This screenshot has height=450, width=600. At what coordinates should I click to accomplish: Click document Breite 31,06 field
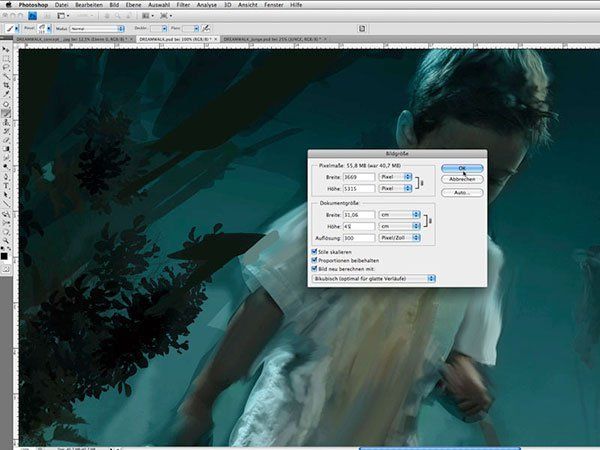point(359,215)
